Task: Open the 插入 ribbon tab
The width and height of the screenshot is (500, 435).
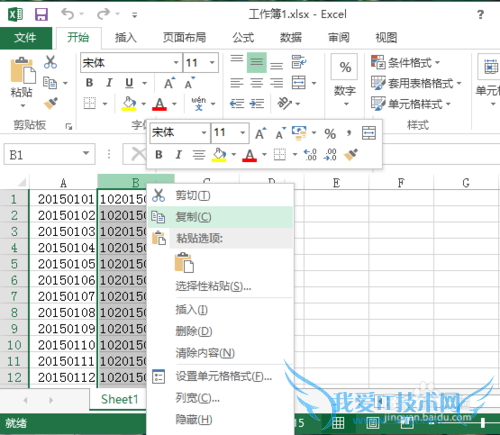Action: pos(126,37)
